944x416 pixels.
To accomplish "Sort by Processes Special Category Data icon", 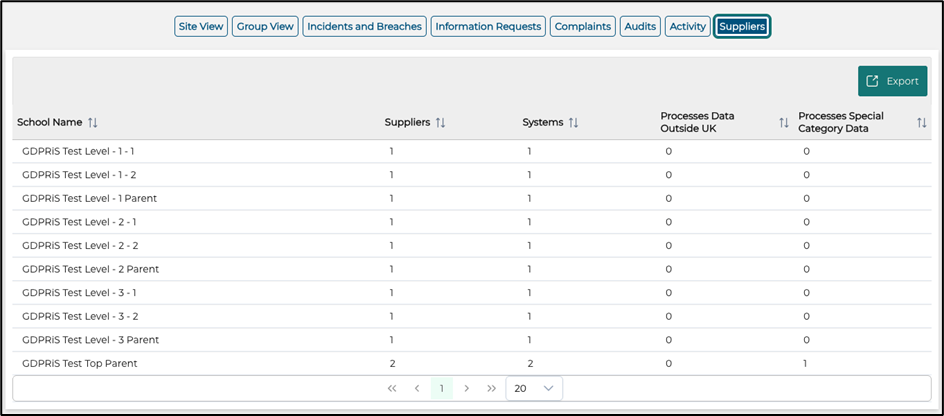I will (922, 122).
